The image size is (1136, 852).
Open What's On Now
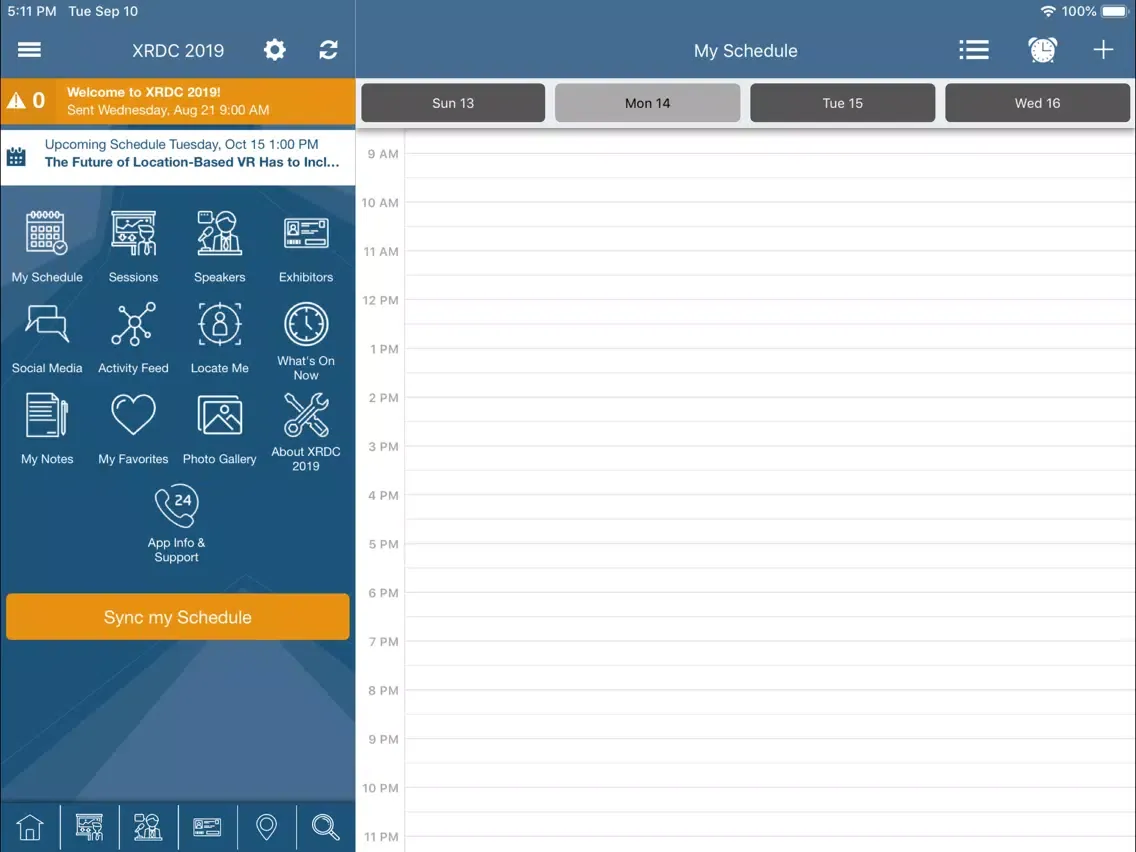tap(306, 341)
